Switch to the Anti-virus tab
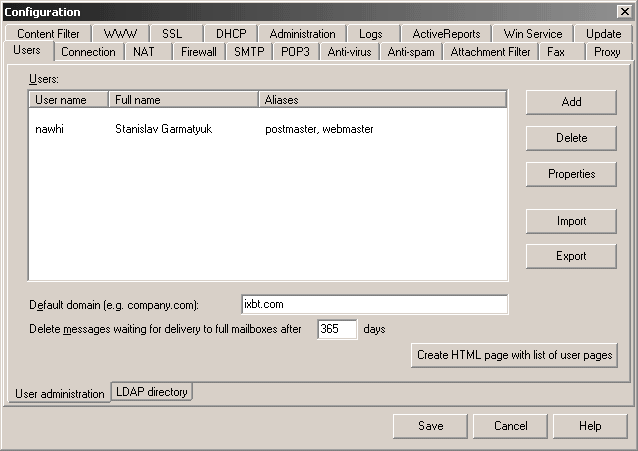 click(x=349, y=52)
